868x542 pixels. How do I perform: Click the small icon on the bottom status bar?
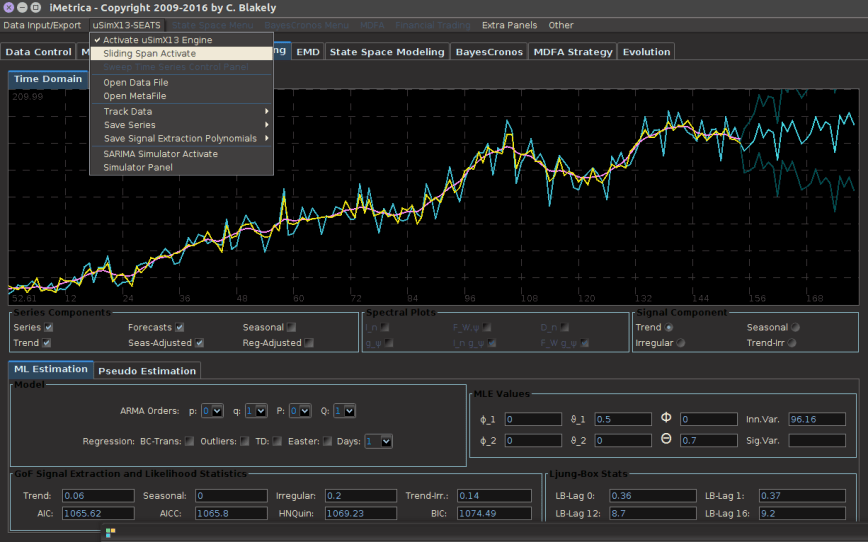coord(110,533)
